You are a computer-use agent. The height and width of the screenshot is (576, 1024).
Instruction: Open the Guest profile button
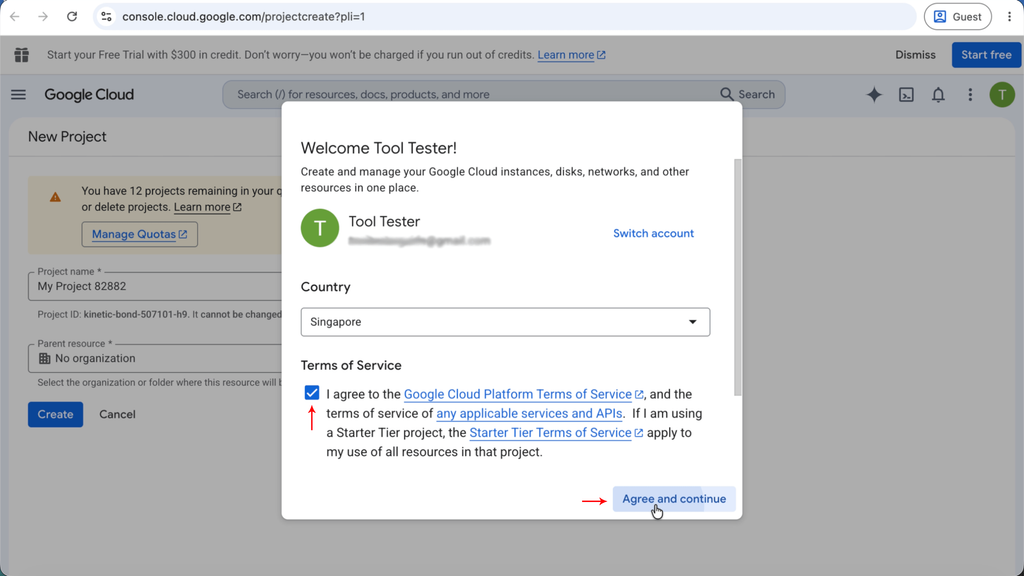[957, 17]
